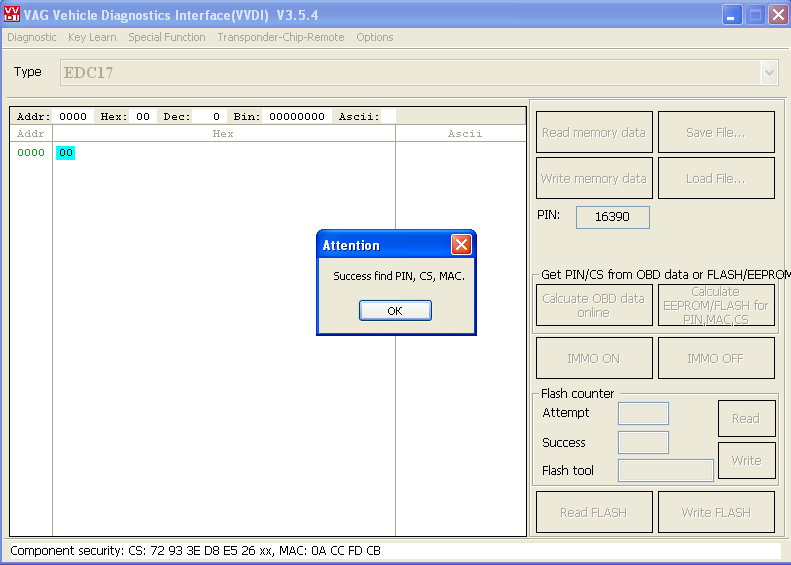Click the Ascii column header

465,134
